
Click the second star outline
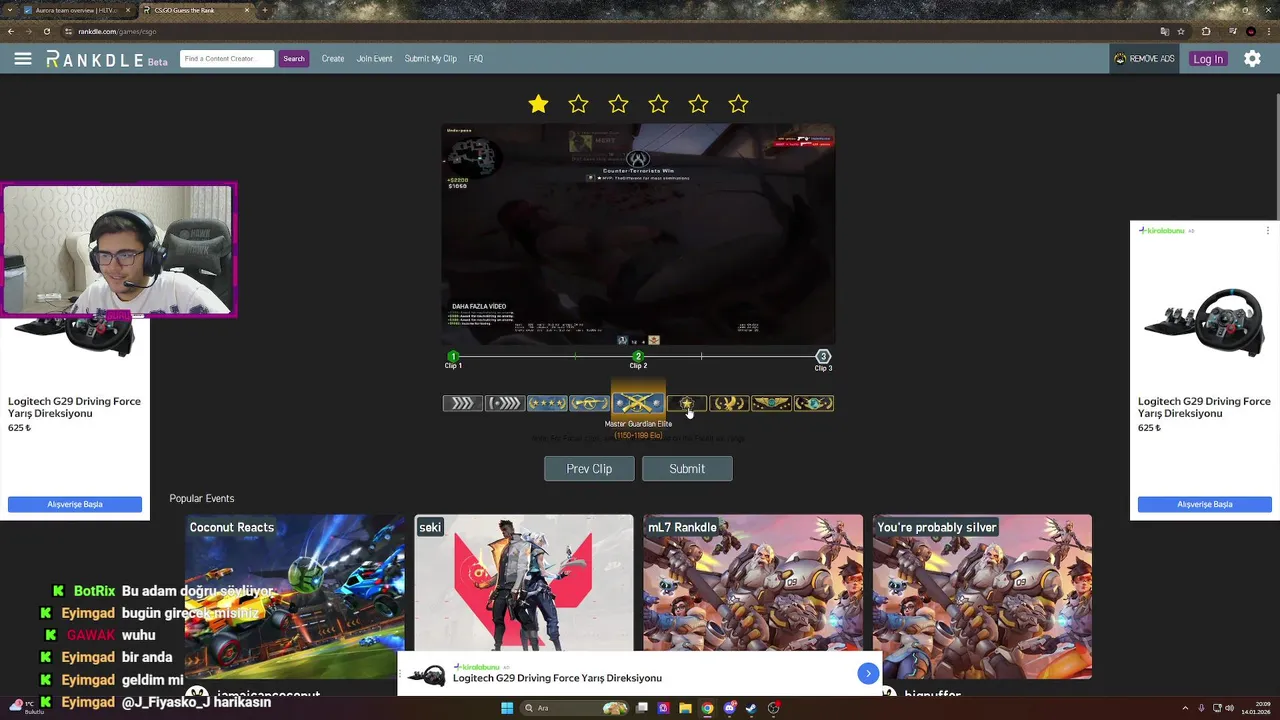pyautogui.click(x=578, y=104)
